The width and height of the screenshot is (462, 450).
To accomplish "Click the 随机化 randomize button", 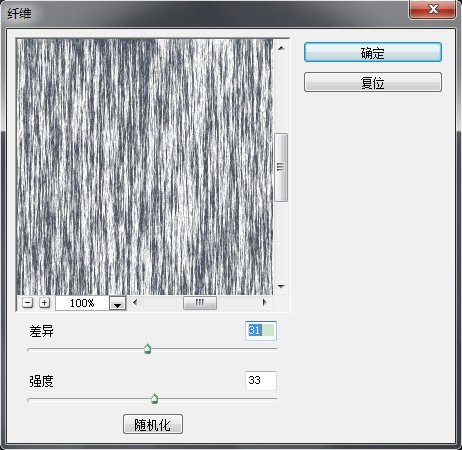I will tap(153, 424).
